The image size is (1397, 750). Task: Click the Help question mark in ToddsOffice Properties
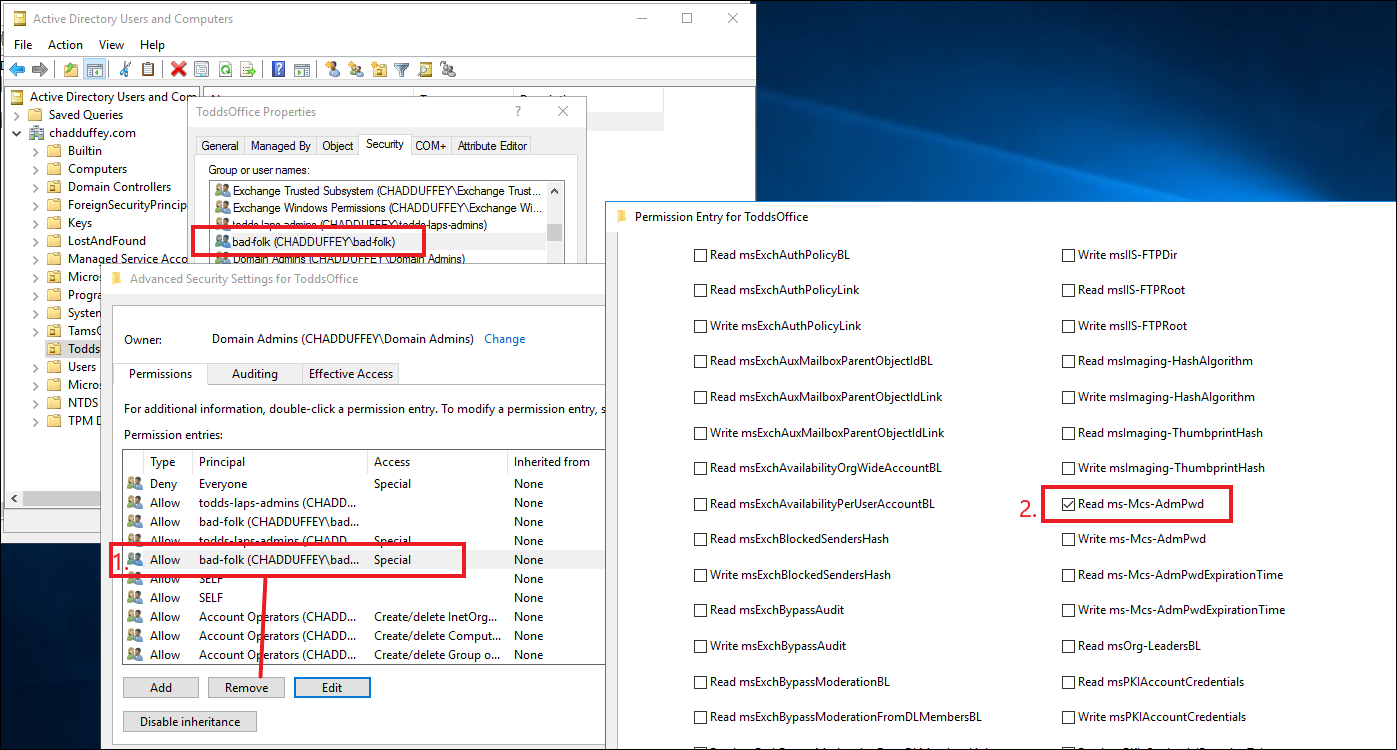pos(518,112)
